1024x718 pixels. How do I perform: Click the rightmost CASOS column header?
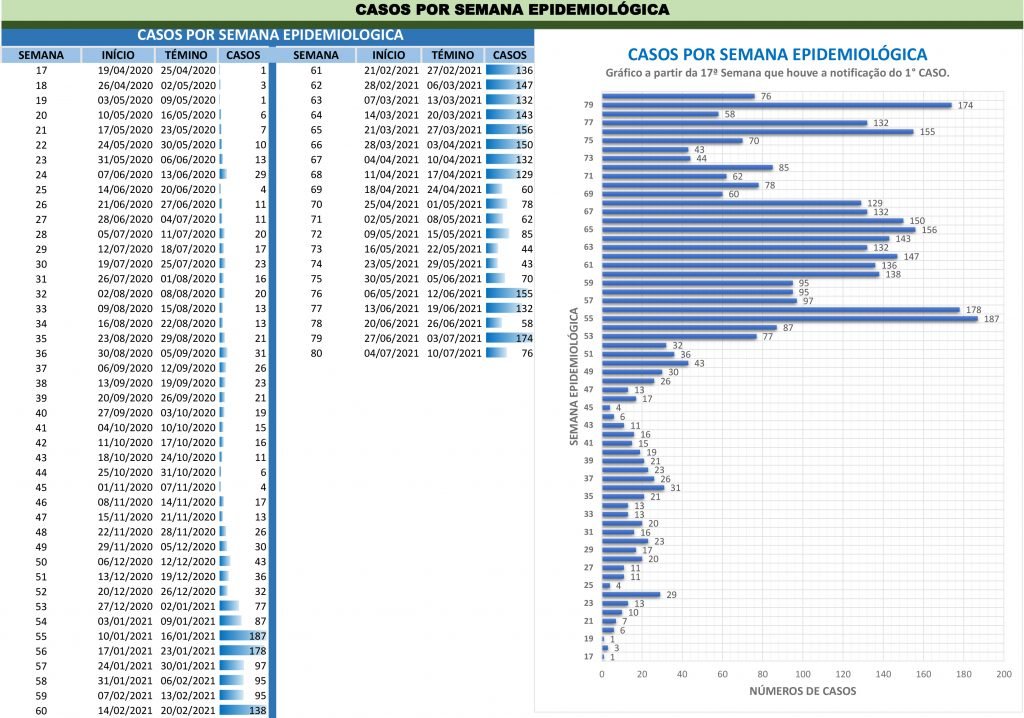click(x=510, y=55)
